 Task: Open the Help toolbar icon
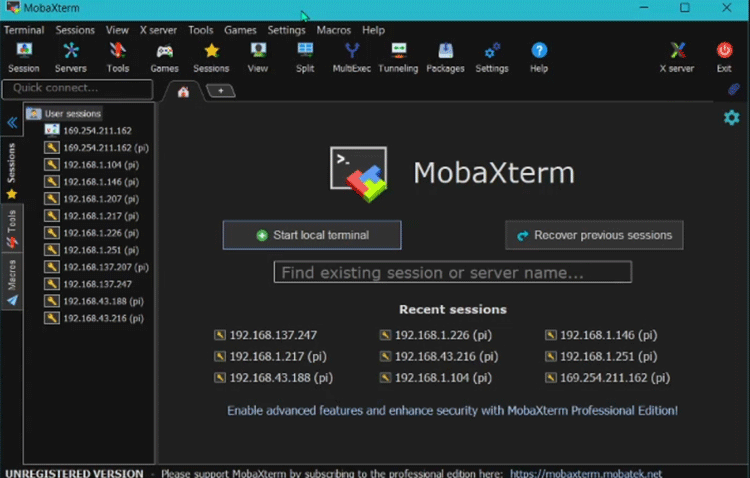(539, 57)
